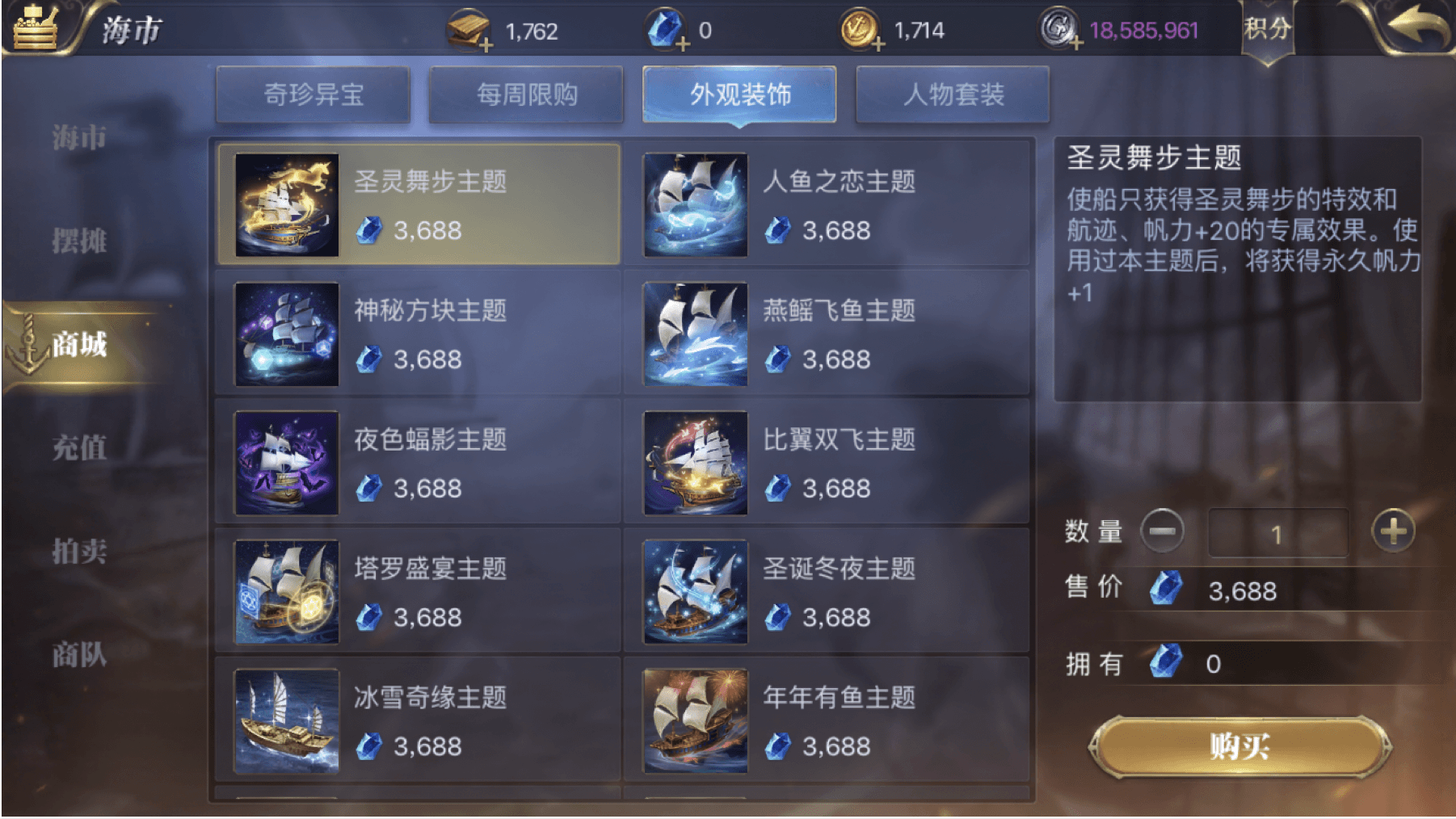Choose 夜色蝠影主题 ship theme
The width and height of the screenshot is (1456, 819).
(x=418, y=463)
